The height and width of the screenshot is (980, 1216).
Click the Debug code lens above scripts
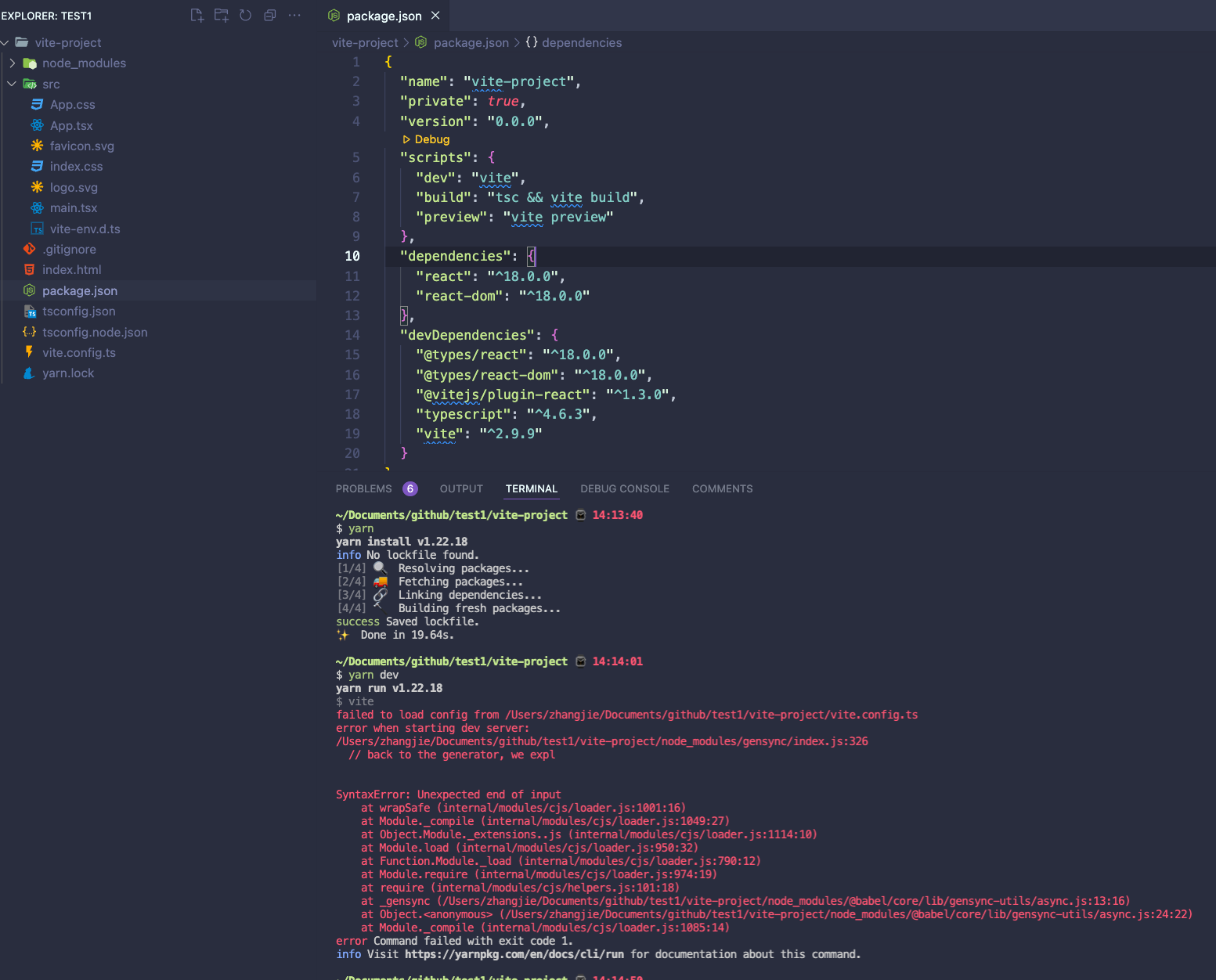426,139
